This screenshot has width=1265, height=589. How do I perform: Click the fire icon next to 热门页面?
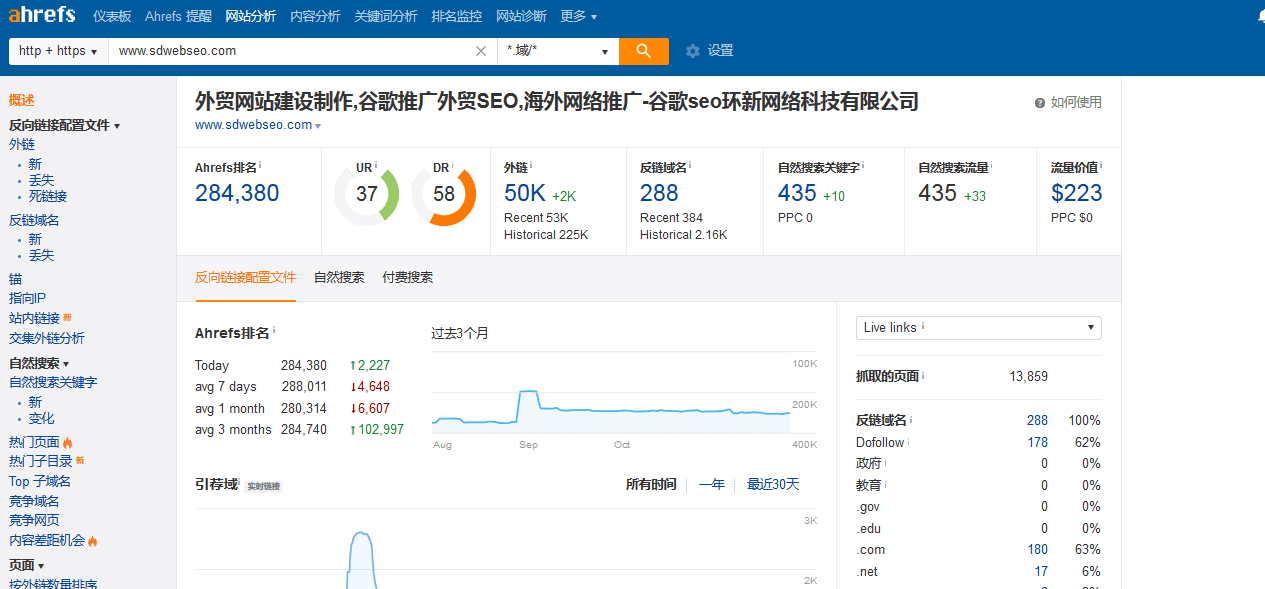click(x=68, y=442)
